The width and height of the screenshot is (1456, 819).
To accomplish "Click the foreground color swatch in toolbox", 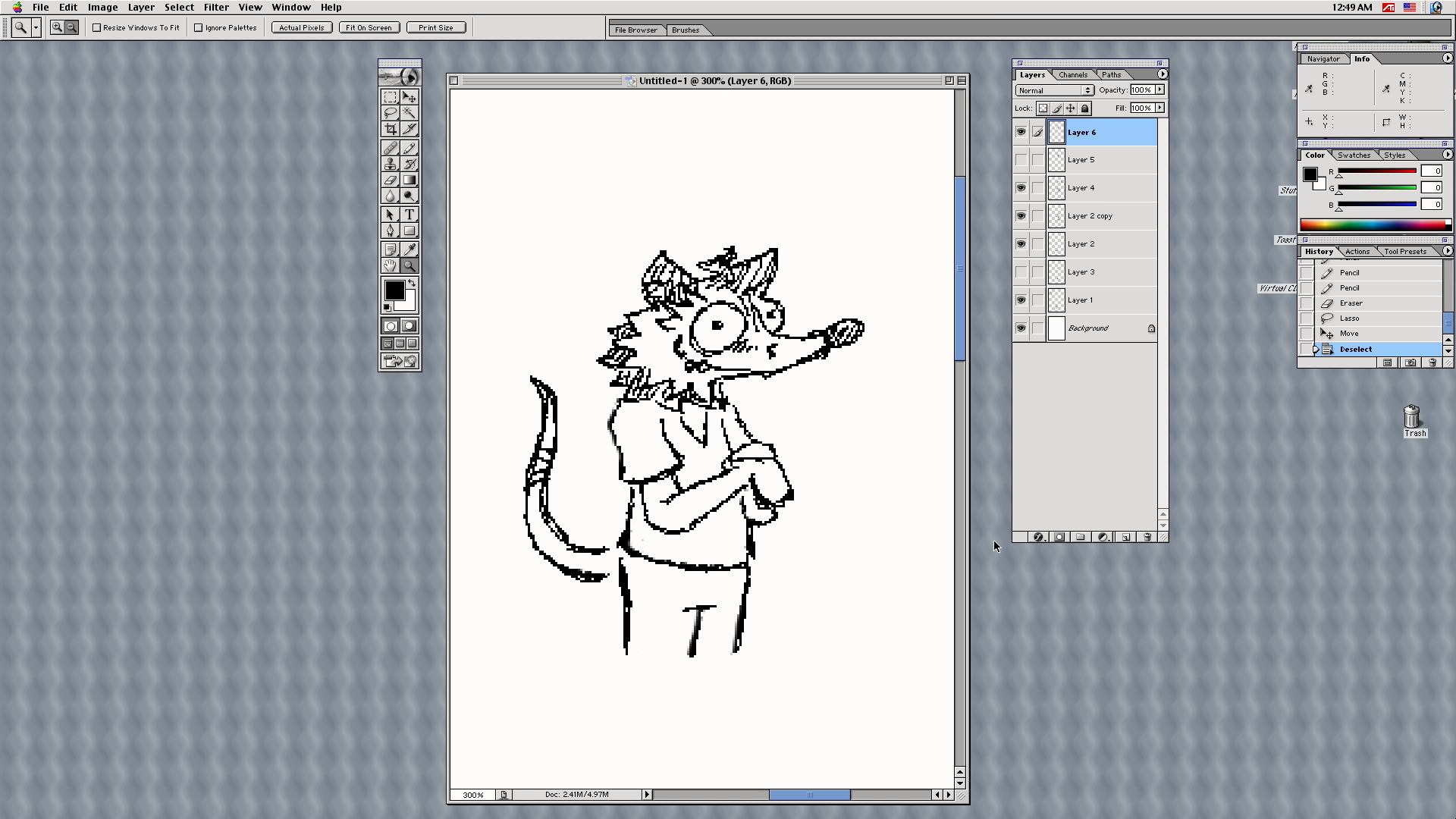I will point(394,290).
